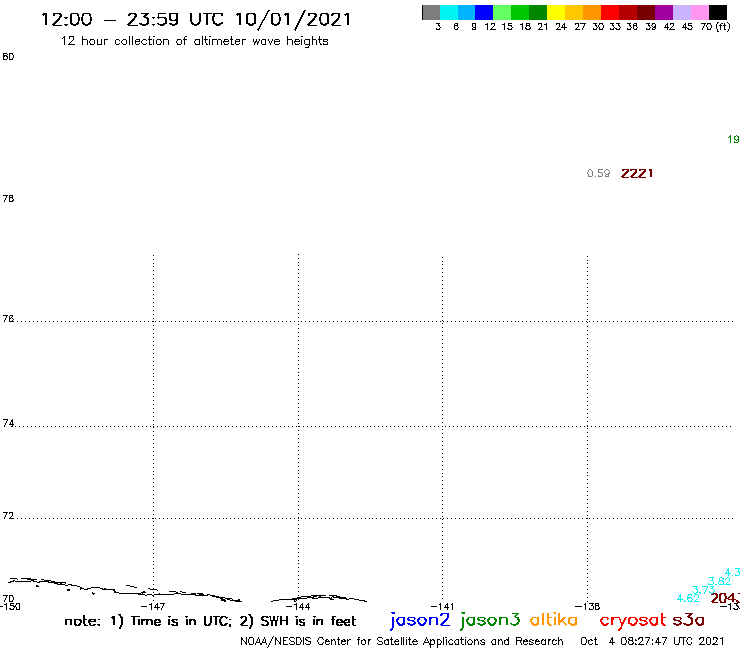740x650 pixels.
Task: Select the dark blue swatch in the legend
Action: 484,12
